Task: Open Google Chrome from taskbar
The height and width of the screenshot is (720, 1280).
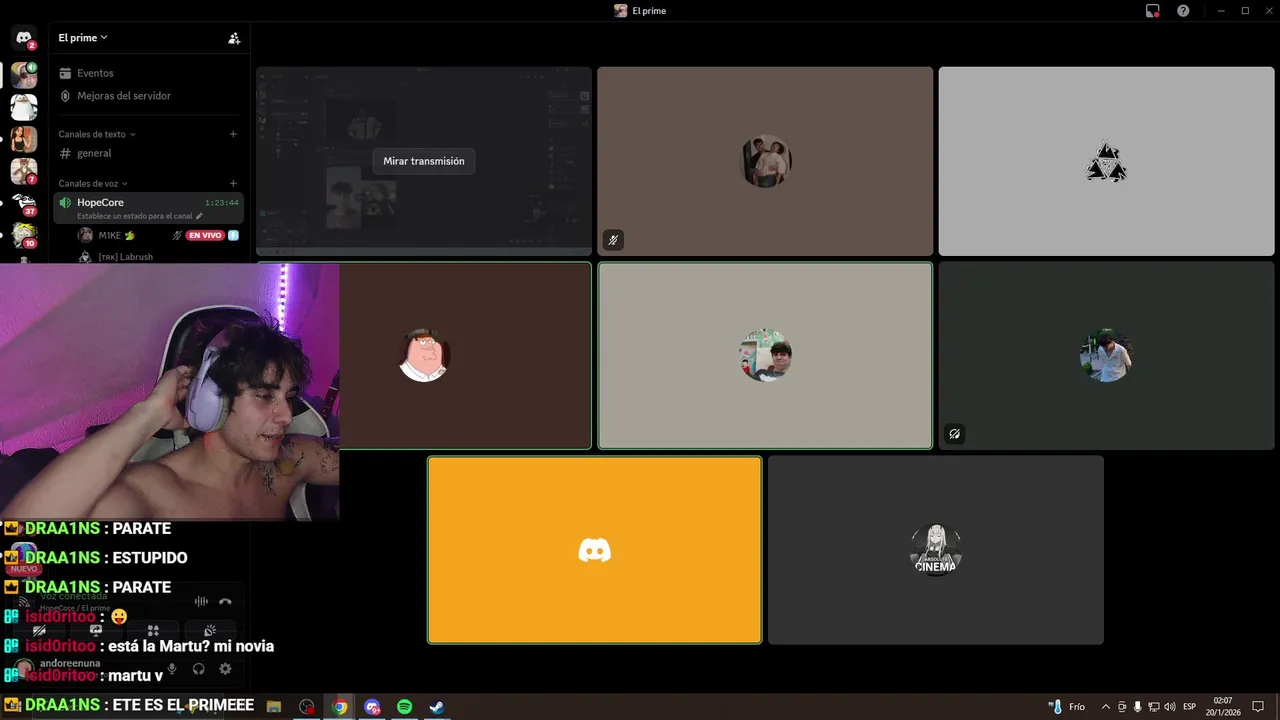Action: pyautogui.click(x=340, y=707)
